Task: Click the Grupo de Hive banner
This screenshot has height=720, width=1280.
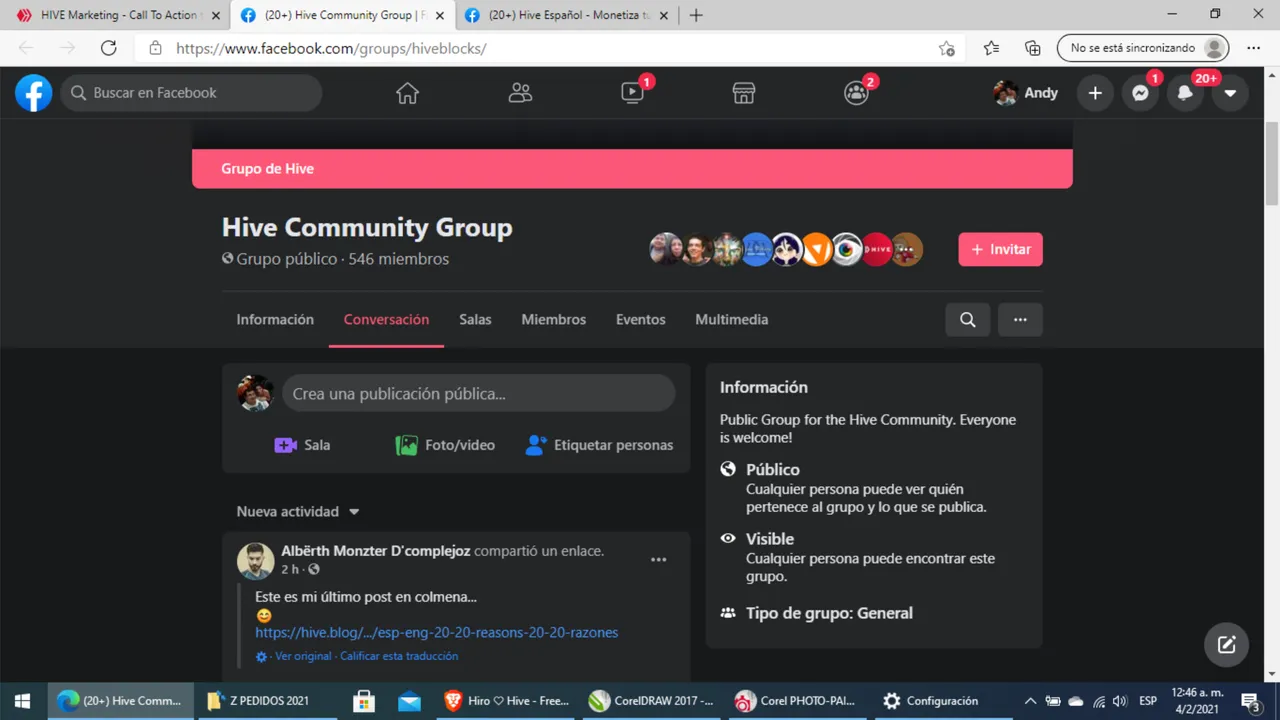Action: [x=632, y=169]
